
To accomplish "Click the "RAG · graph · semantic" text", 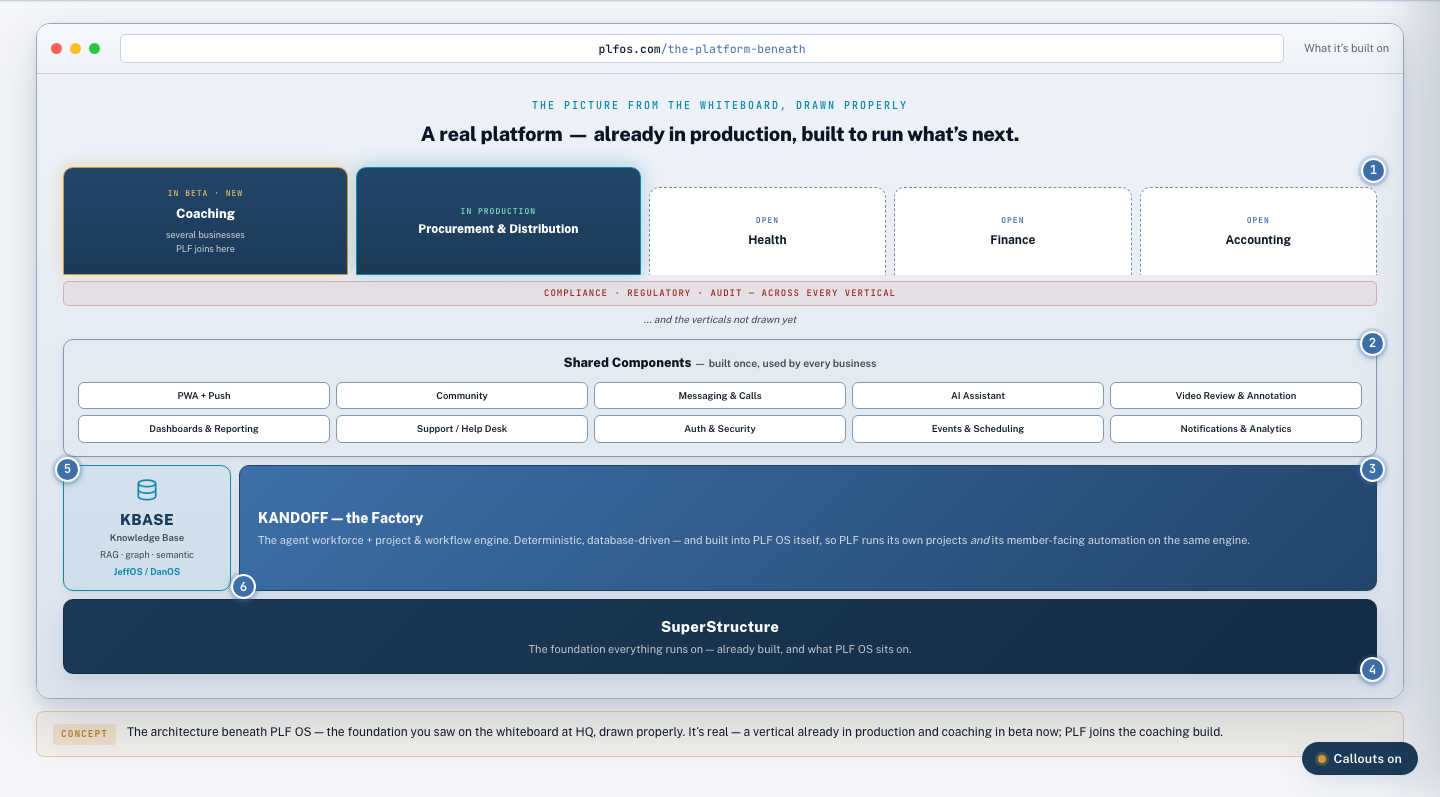I will (x=147, y=555).
